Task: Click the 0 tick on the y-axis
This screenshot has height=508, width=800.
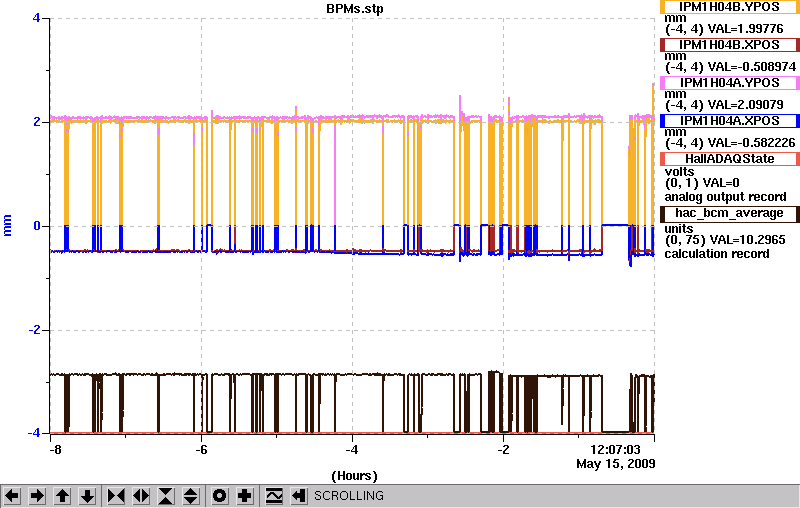Action: (x=36, y=225)
